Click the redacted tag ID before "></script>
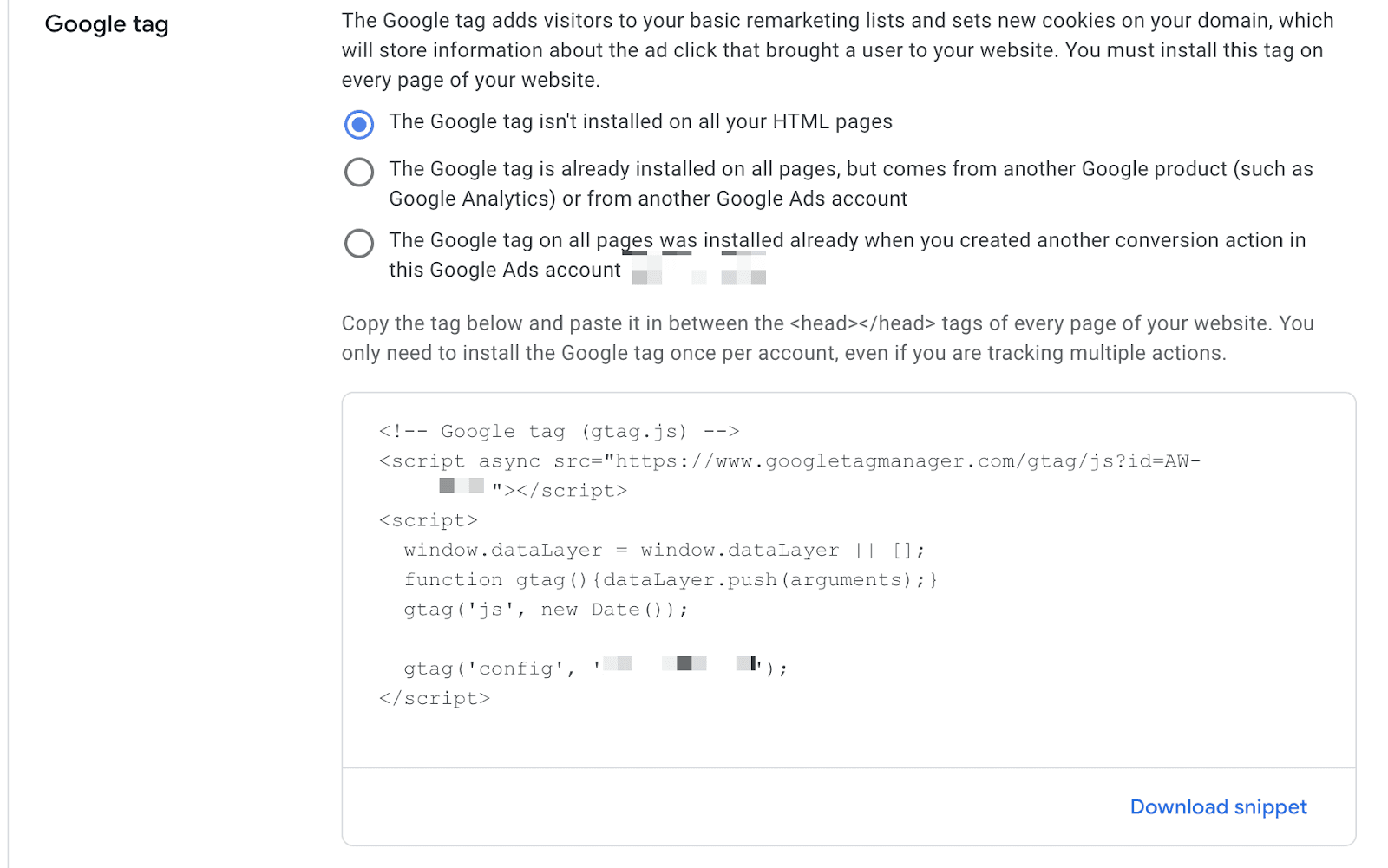 [462, 486]
